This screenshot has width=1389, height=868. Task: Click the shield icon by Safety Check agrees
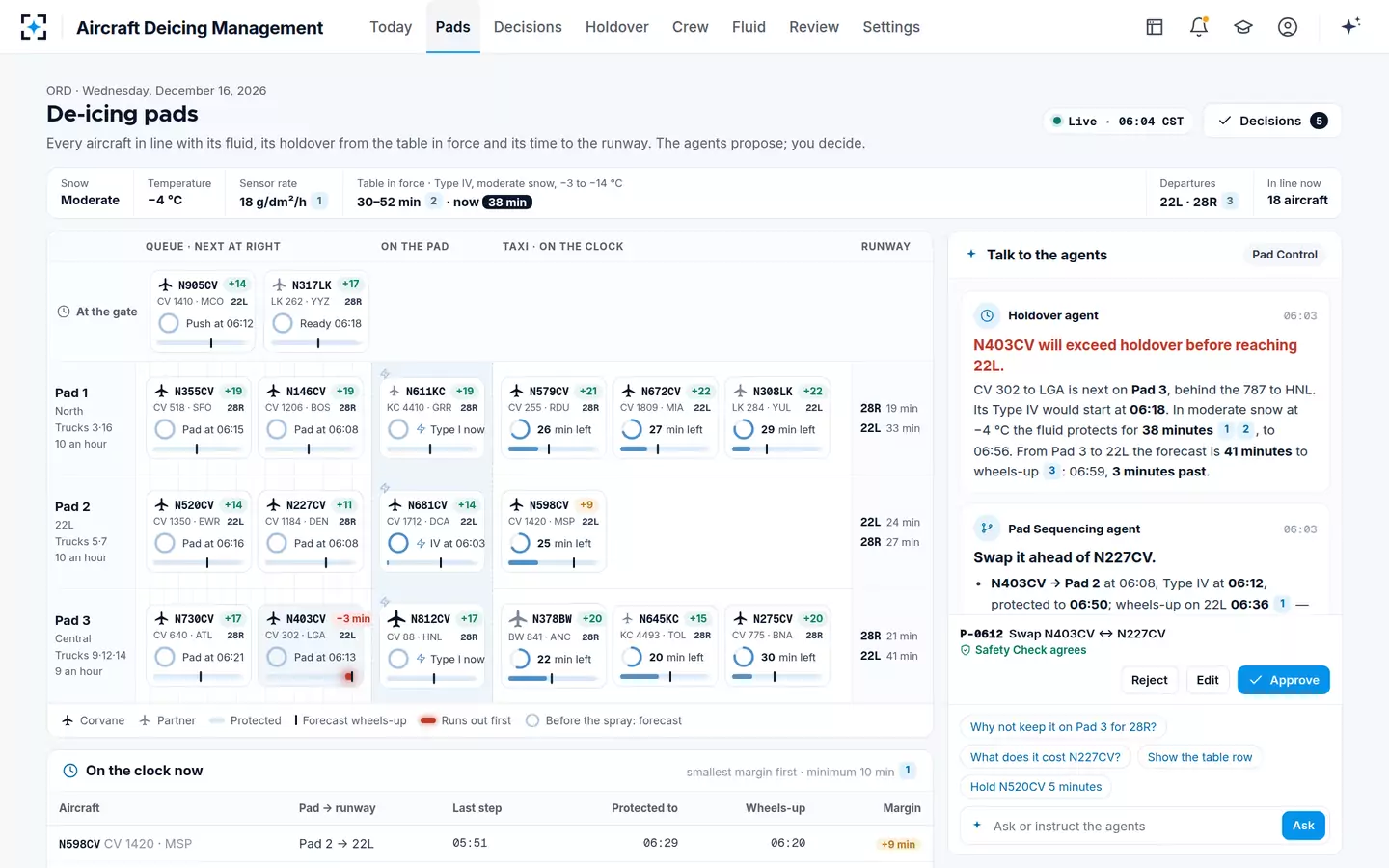(966, 650)
